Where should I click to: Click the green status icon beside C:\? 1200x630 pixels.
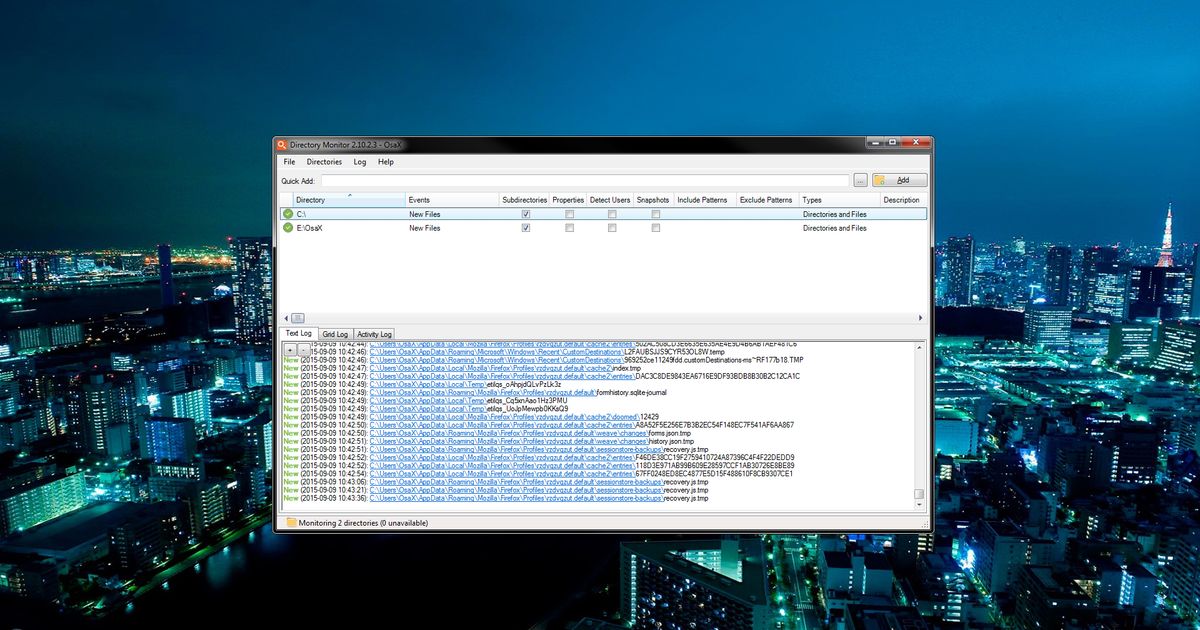[x=288, y=213]
